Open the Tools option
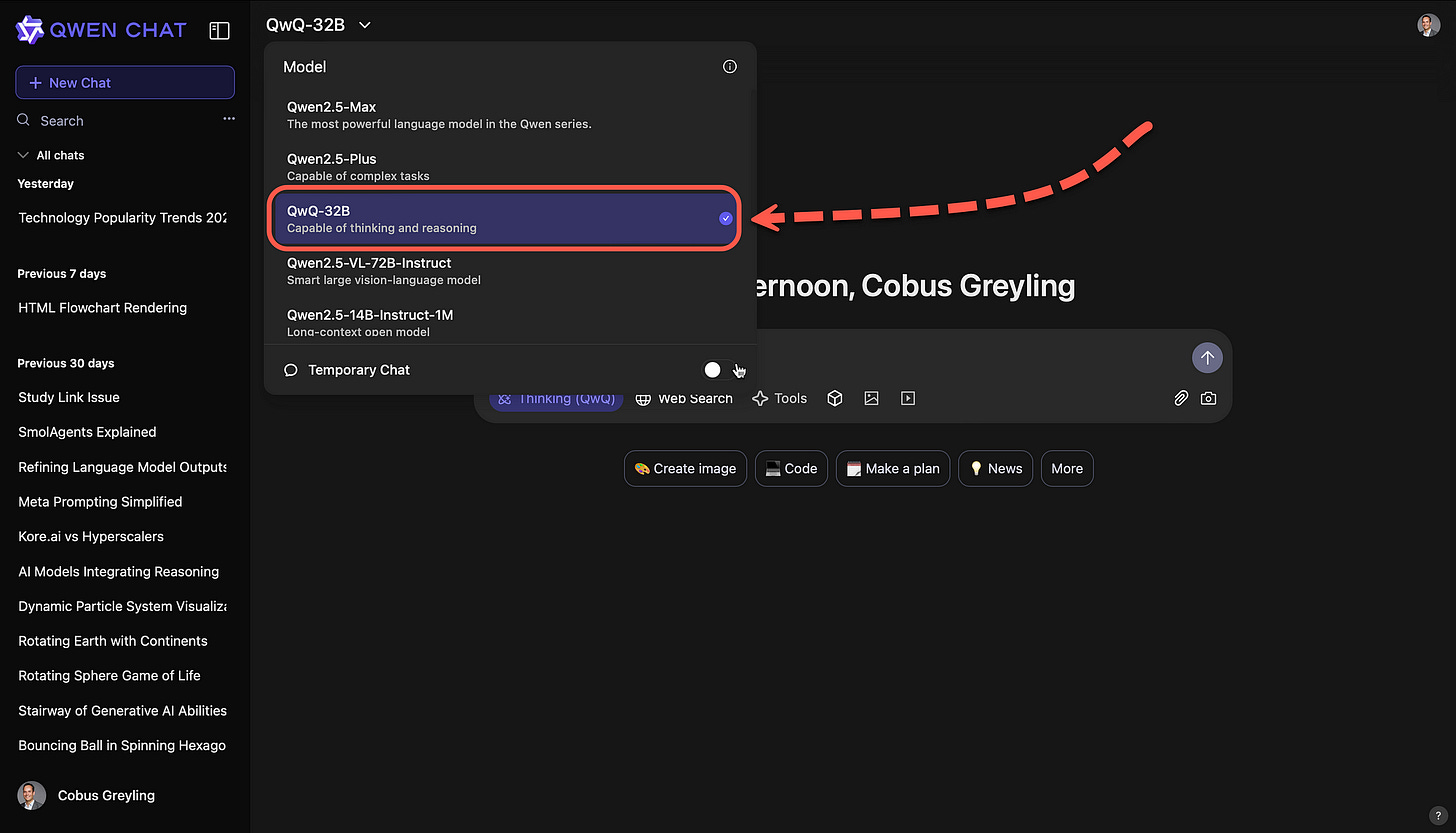The height and width of the screenshot is (833, 1456). [779, 398]
